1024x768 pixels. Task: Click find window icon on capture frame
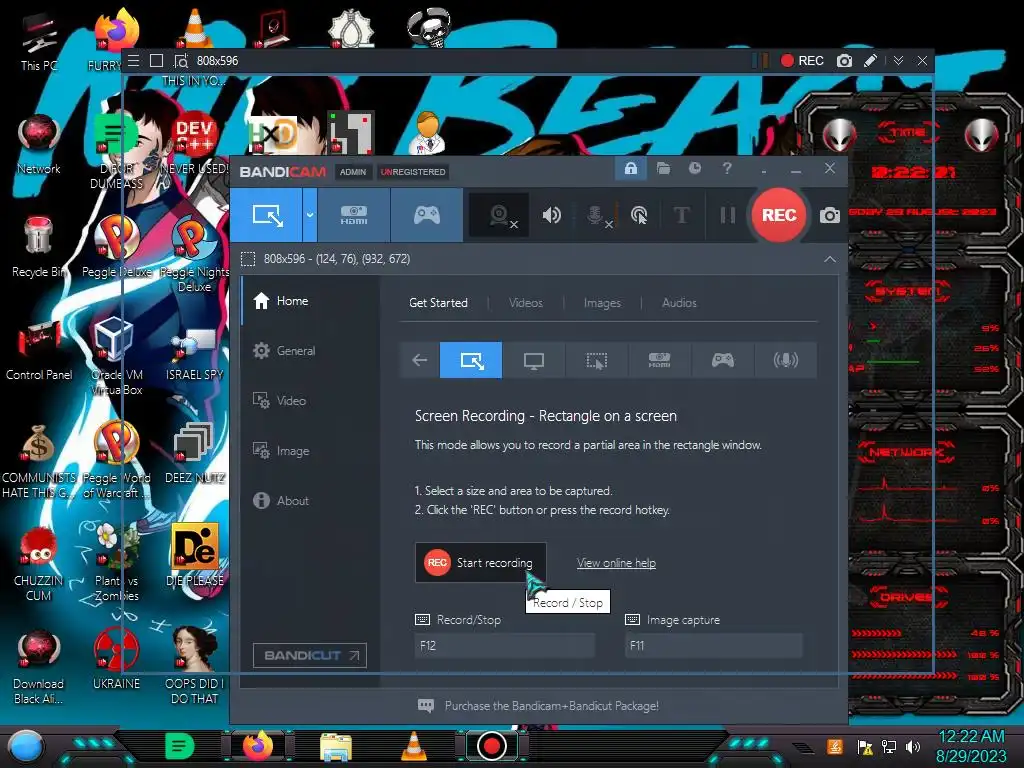pyautogui.click(x=181, y=61)
